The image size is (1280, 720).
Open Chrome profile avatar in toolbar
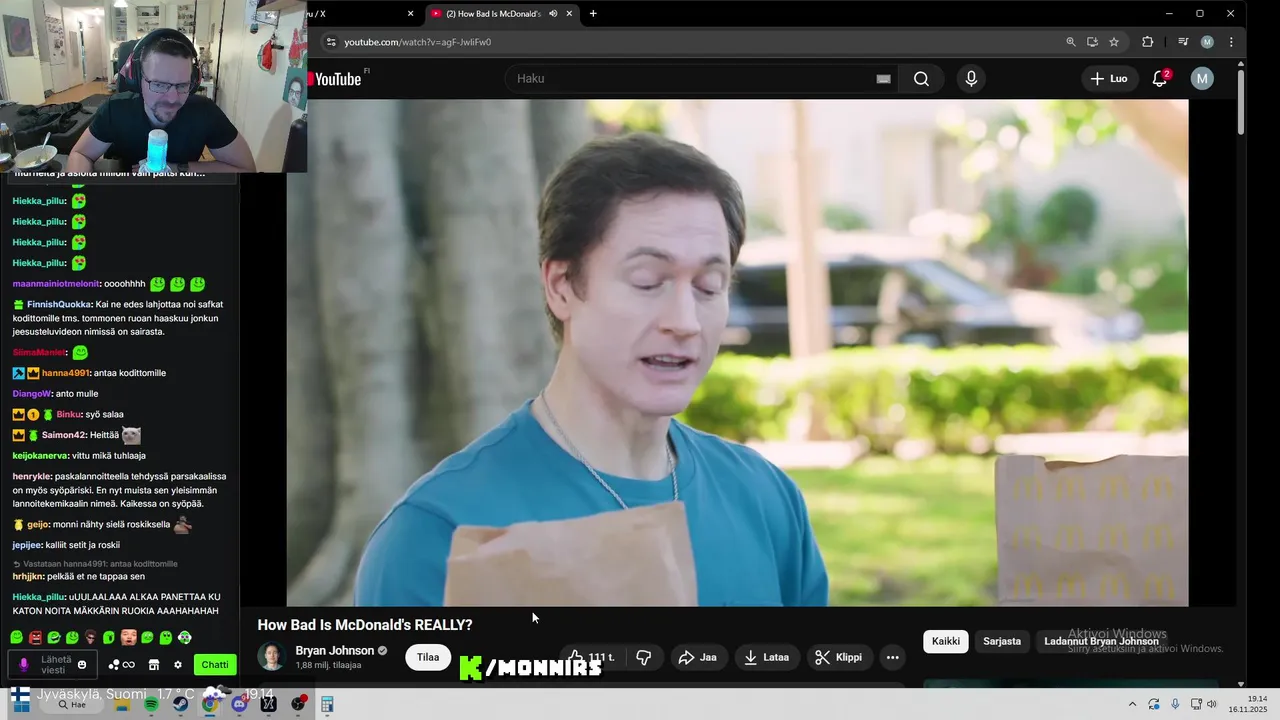click(1207, 42)
